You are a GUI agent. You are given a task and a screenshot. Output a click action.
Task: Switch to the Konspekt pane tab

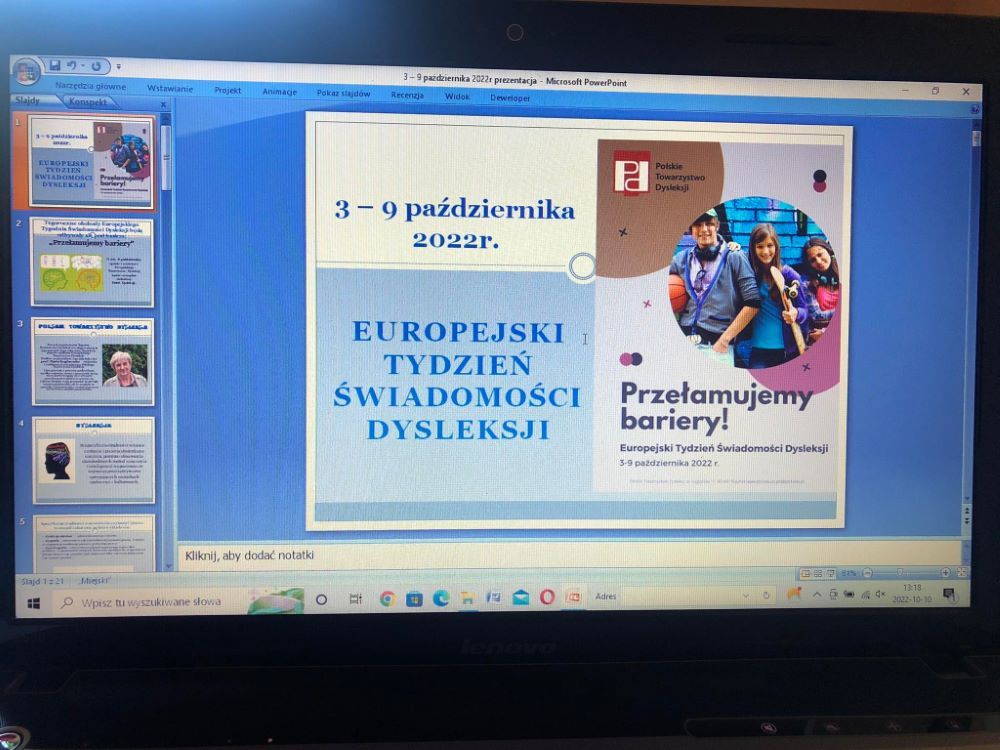pyautogui.click(x=88, y=102)
